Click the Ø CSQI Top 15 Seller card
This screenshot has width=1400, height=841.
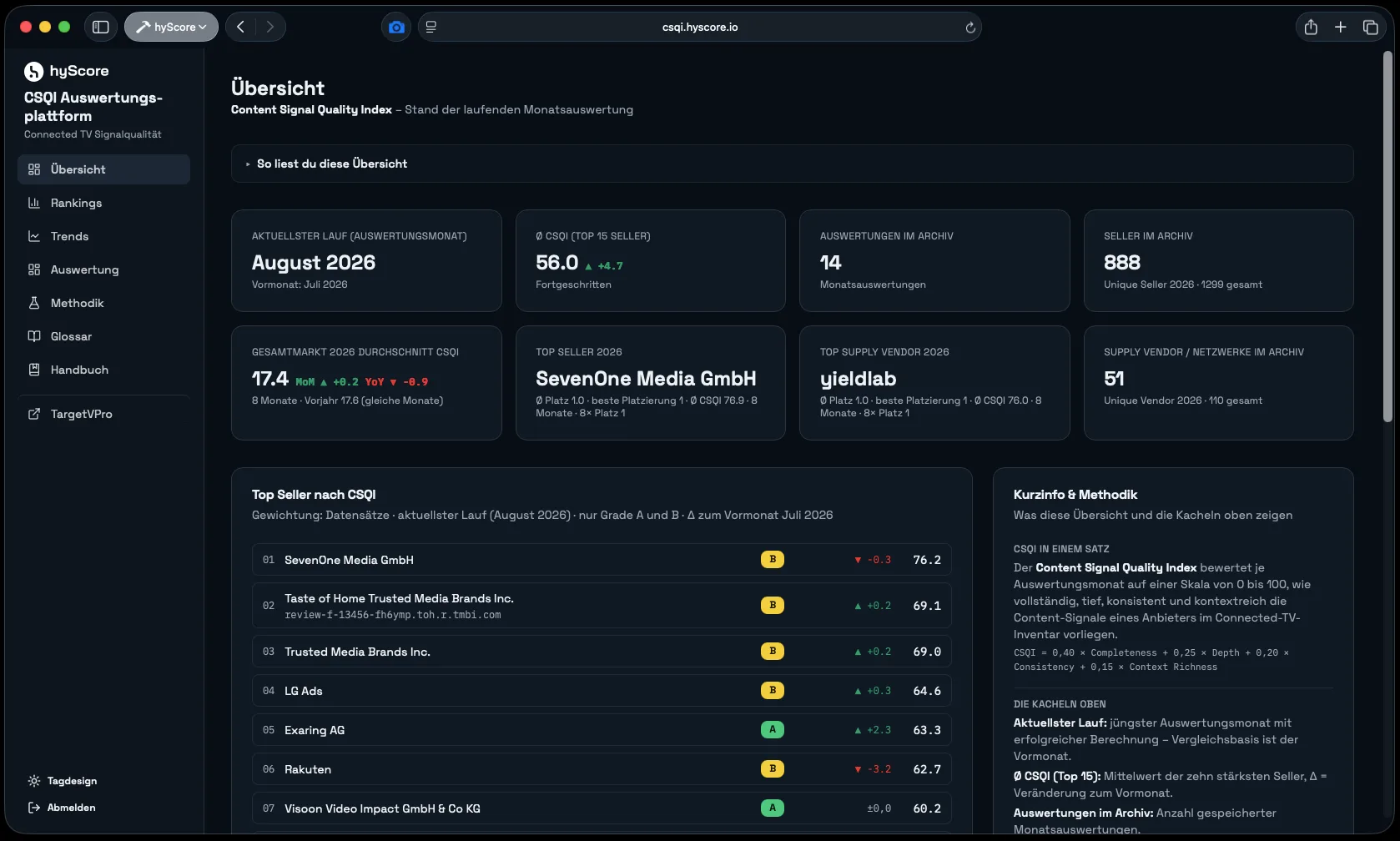coord(650,260)
